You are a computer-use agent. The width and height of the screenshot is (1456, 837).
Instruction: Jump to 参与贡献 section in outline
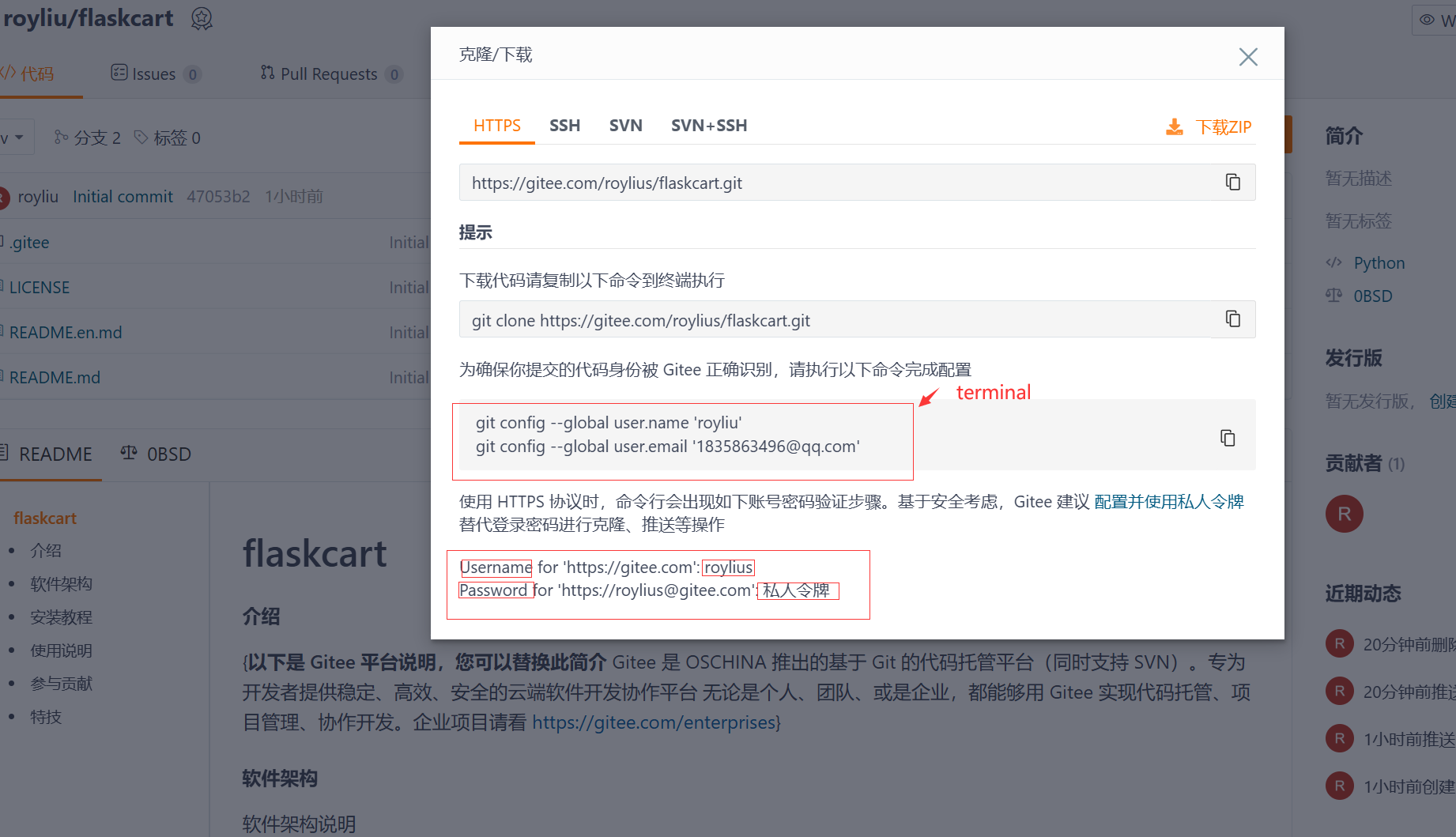tap(61, 684)
